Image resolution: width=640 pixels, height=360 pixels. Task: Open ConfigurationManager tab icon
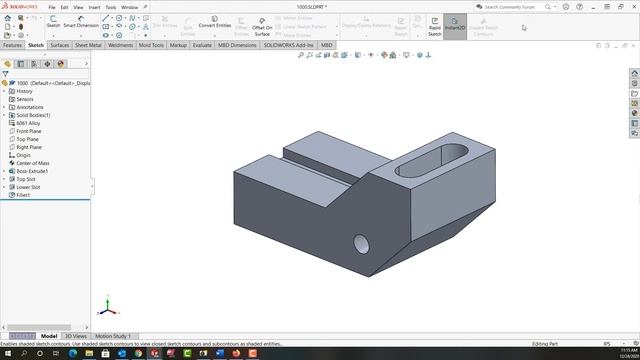[x=34, y=64]
